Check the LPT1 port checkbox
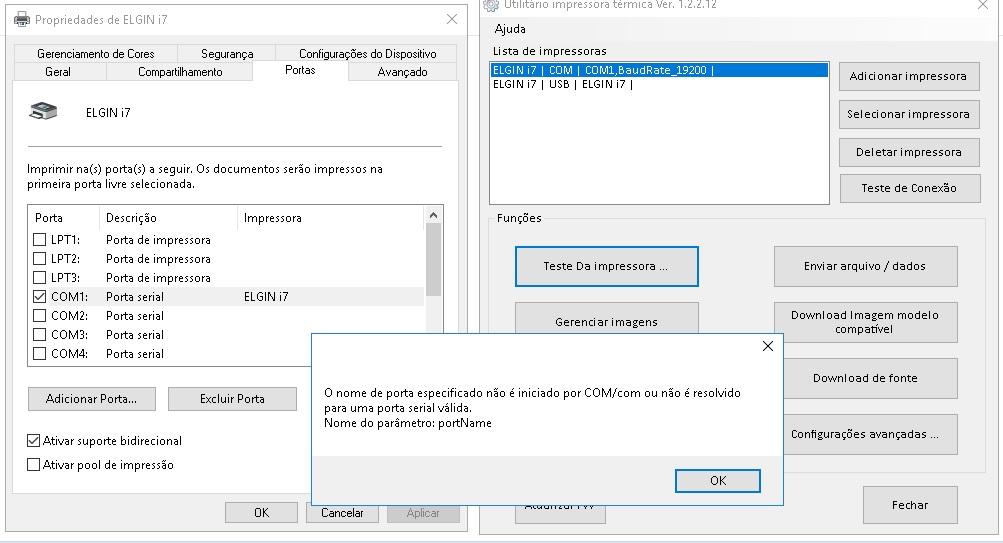The height and width of the screenshot is (543, 1003). point(40,239)
